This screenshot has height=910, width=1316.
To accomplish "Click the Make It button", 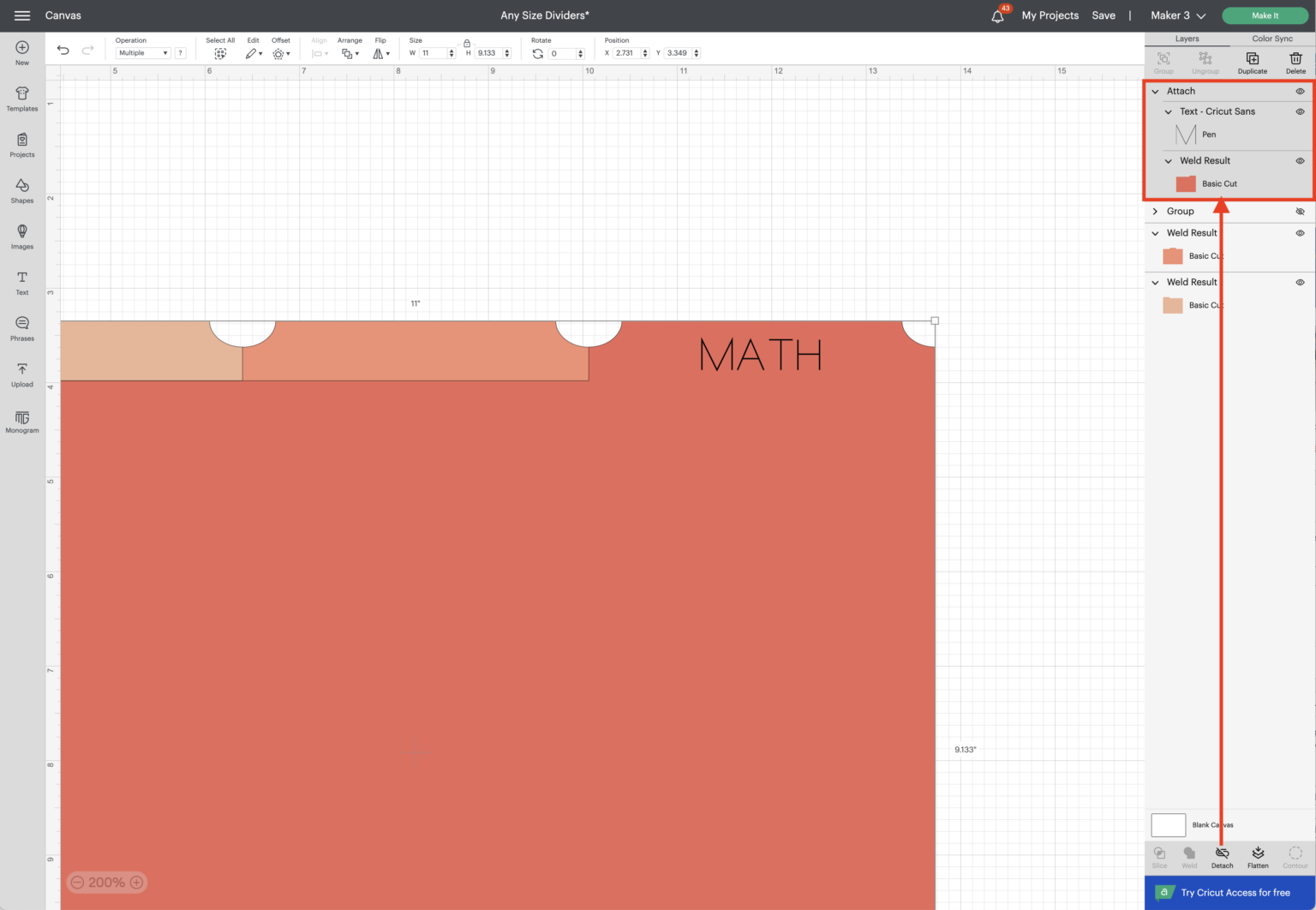I will [x=1265, y=15].
